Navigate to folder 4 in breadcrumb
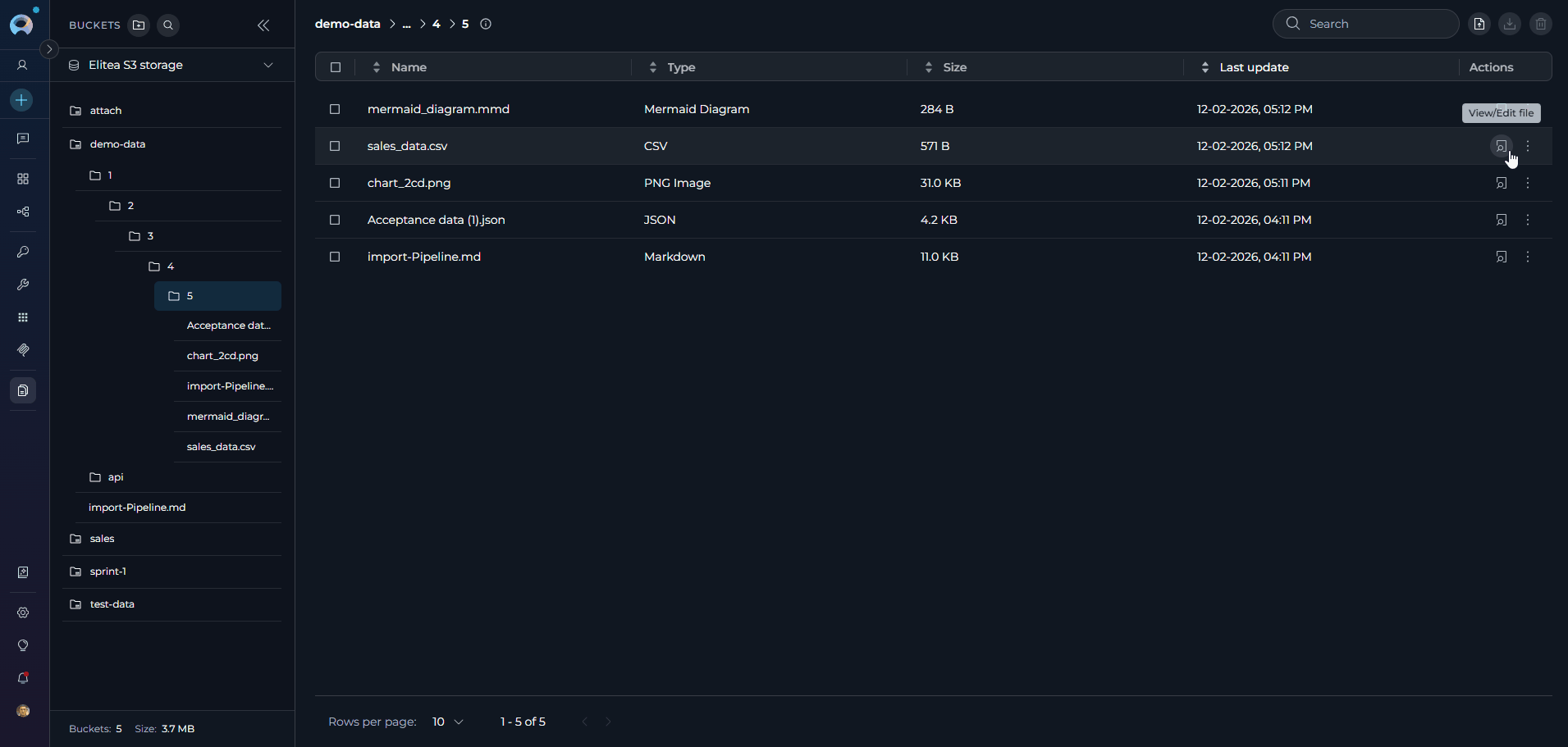This screenshot has height=747, width=1568. coord(437,24)
